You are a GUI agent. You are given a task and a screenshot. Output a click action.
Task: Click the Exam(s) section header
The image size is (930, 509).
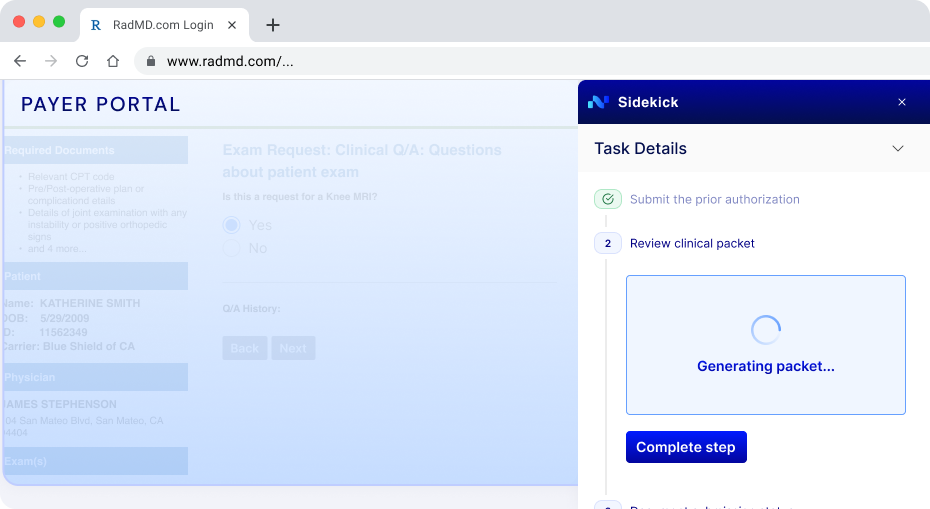(x=95, y=461)
